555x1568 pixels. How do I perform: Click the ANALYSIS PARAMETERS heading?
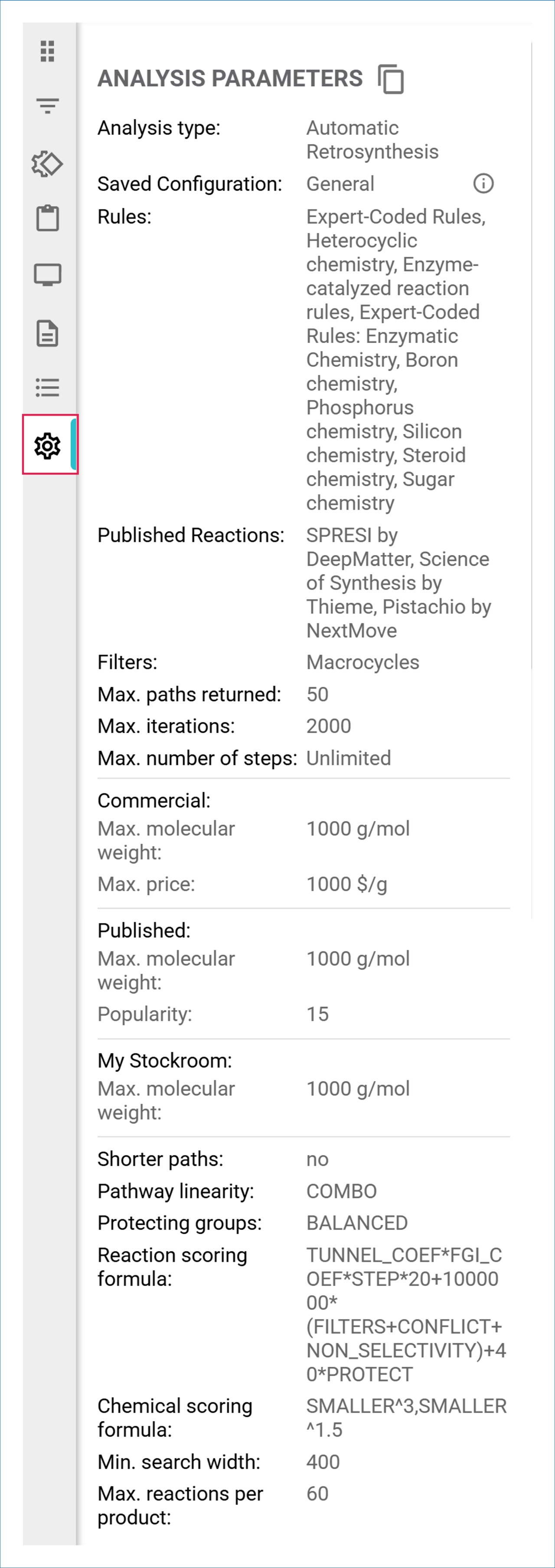coord(230,78)
